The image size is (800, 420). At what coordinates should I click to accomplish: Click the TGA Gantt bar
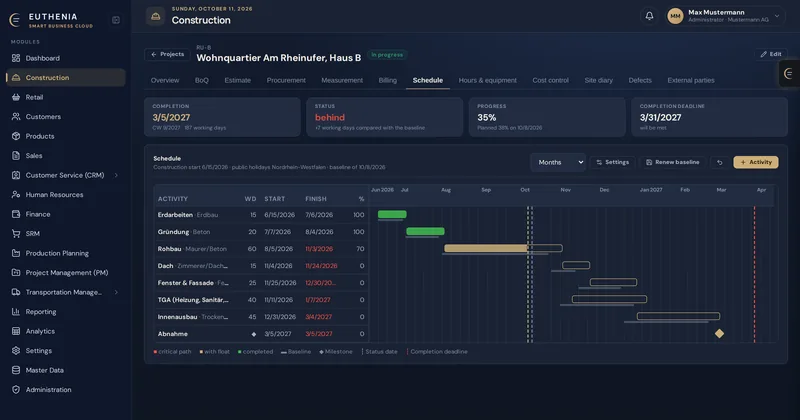(609, 299)
